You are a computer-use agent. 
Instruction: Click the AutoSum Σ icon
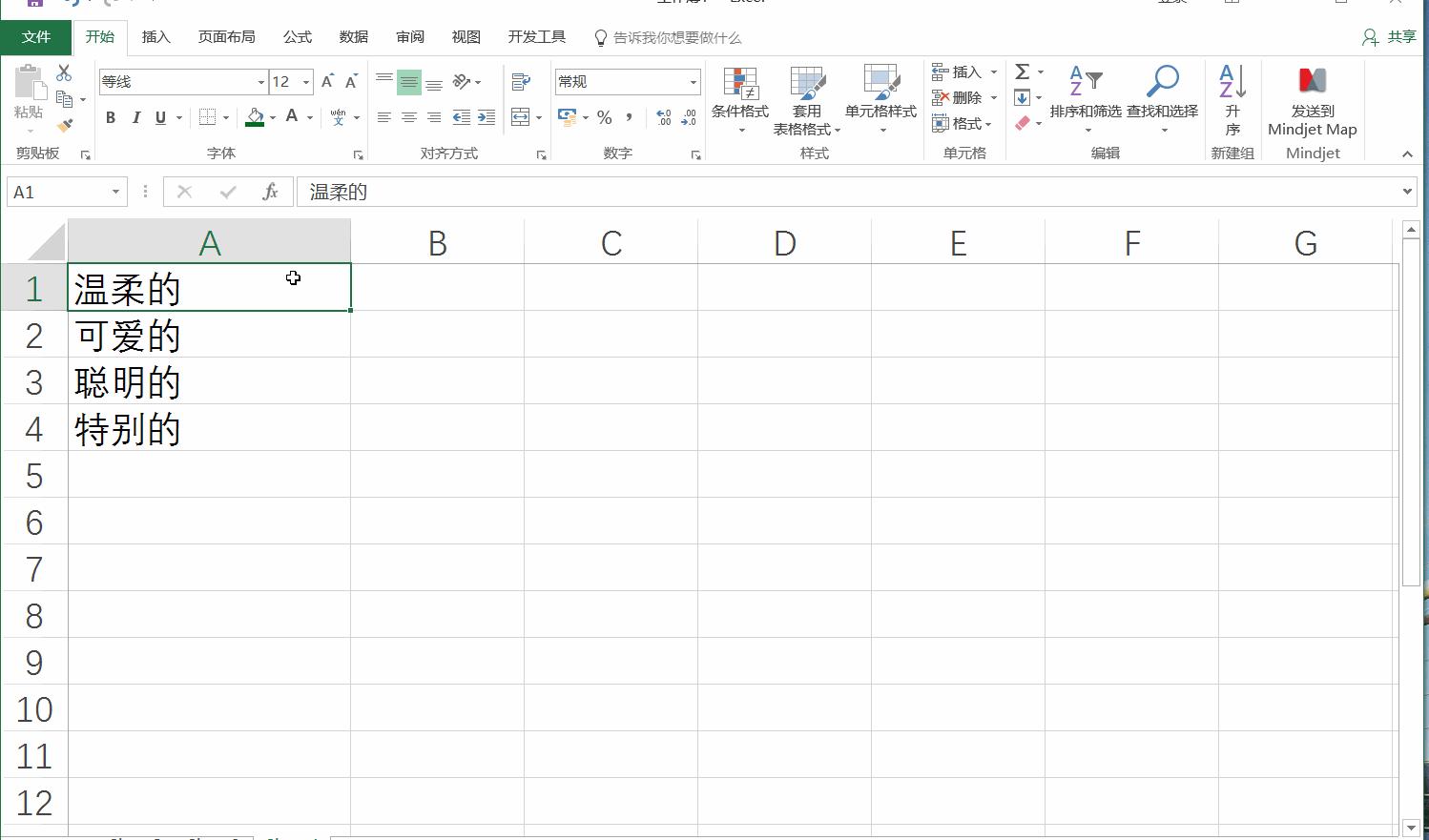coord(1023,72)
